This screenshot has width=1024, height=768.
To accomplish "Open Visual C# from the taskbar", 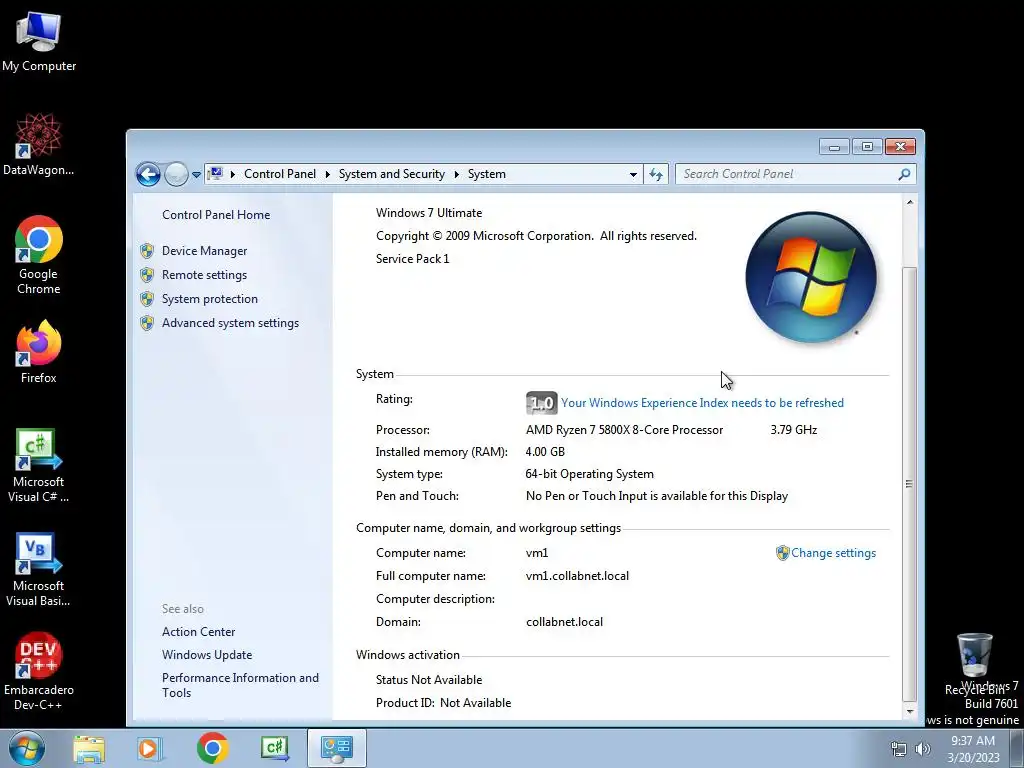I will [x=274, y=748].
